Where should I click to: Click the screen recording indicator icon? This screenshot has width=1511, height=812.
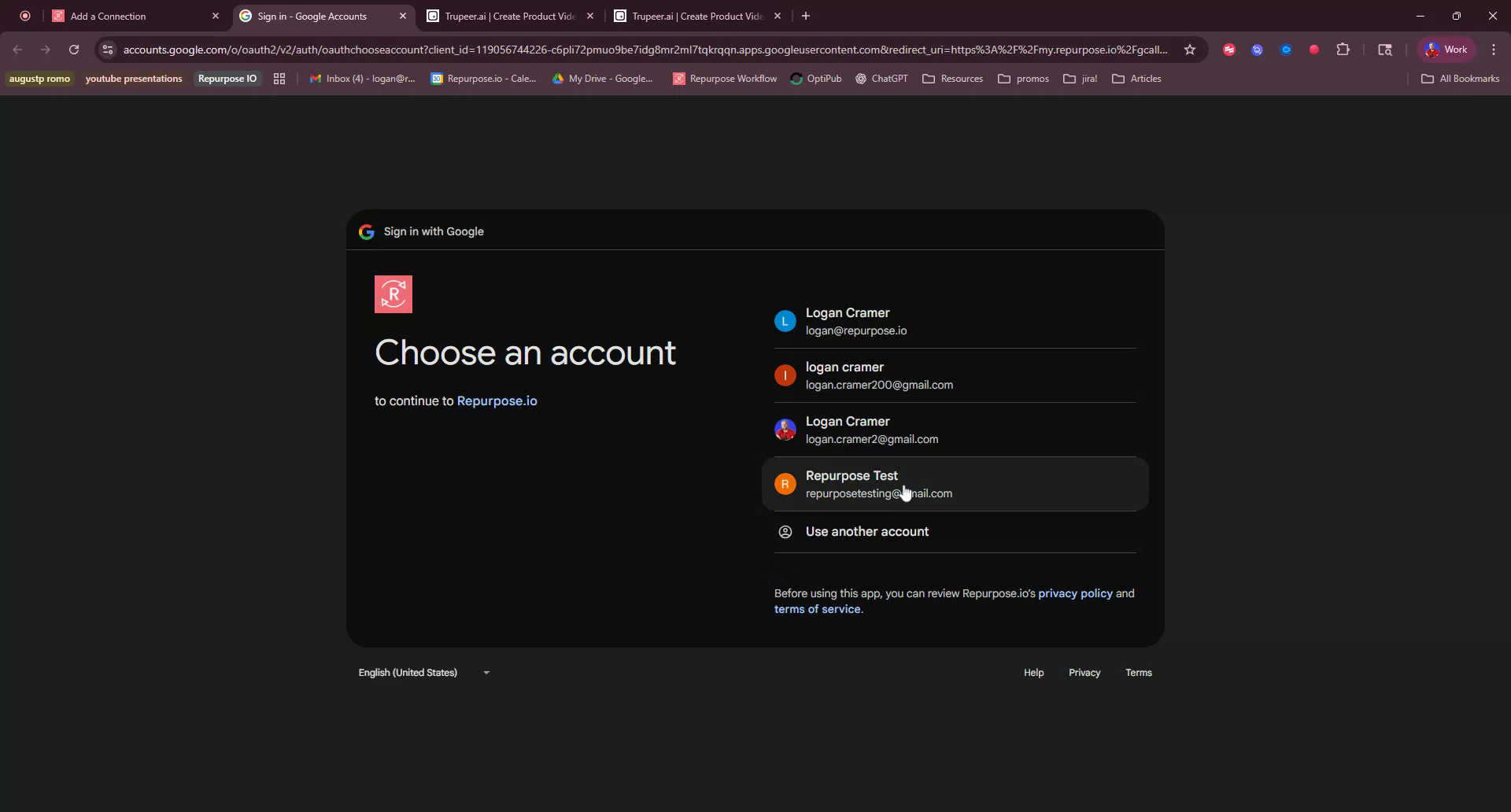[x=24, y=16]
